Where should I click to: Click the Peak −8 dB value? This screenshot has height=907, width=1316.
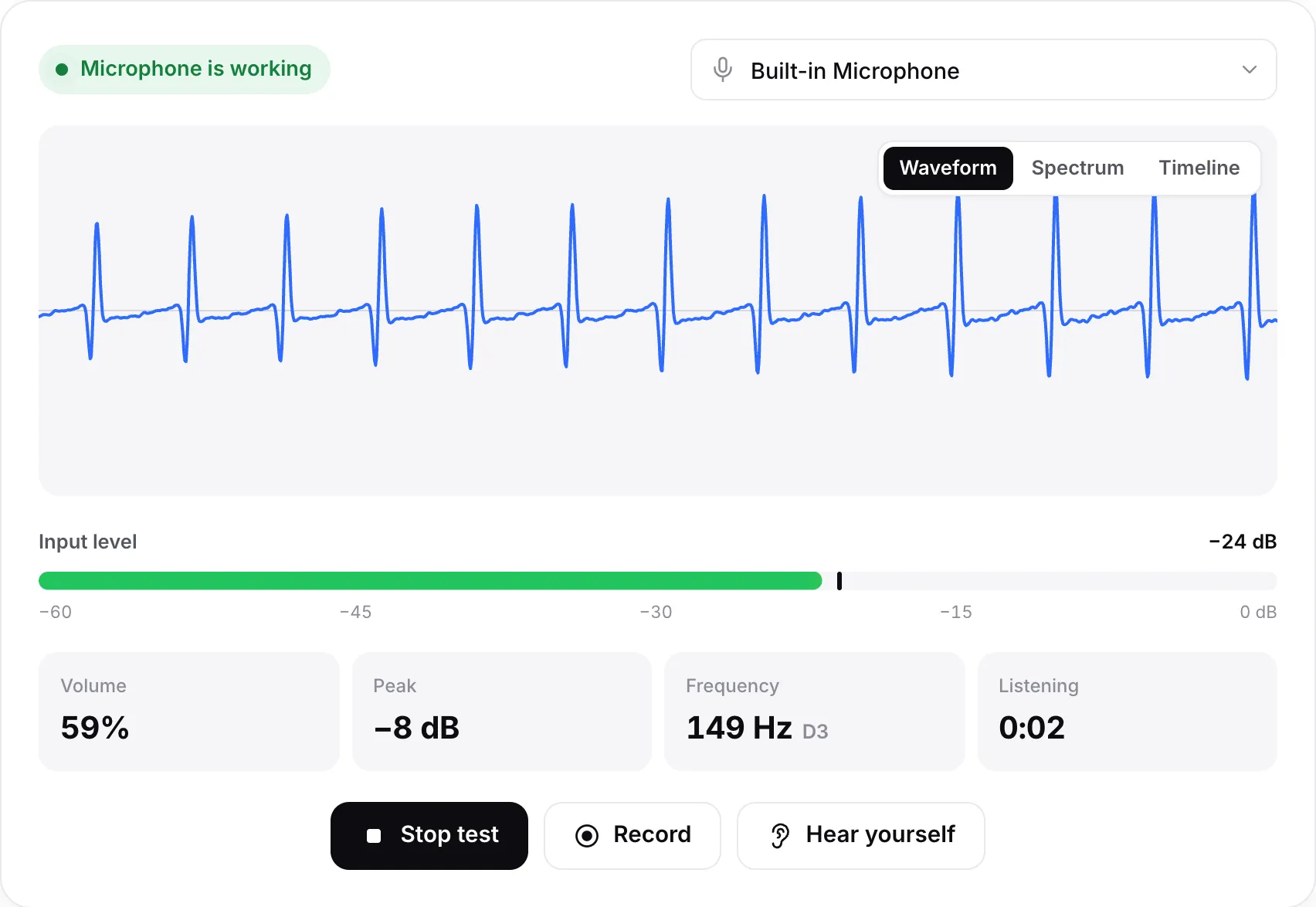[x=416, y=728]
